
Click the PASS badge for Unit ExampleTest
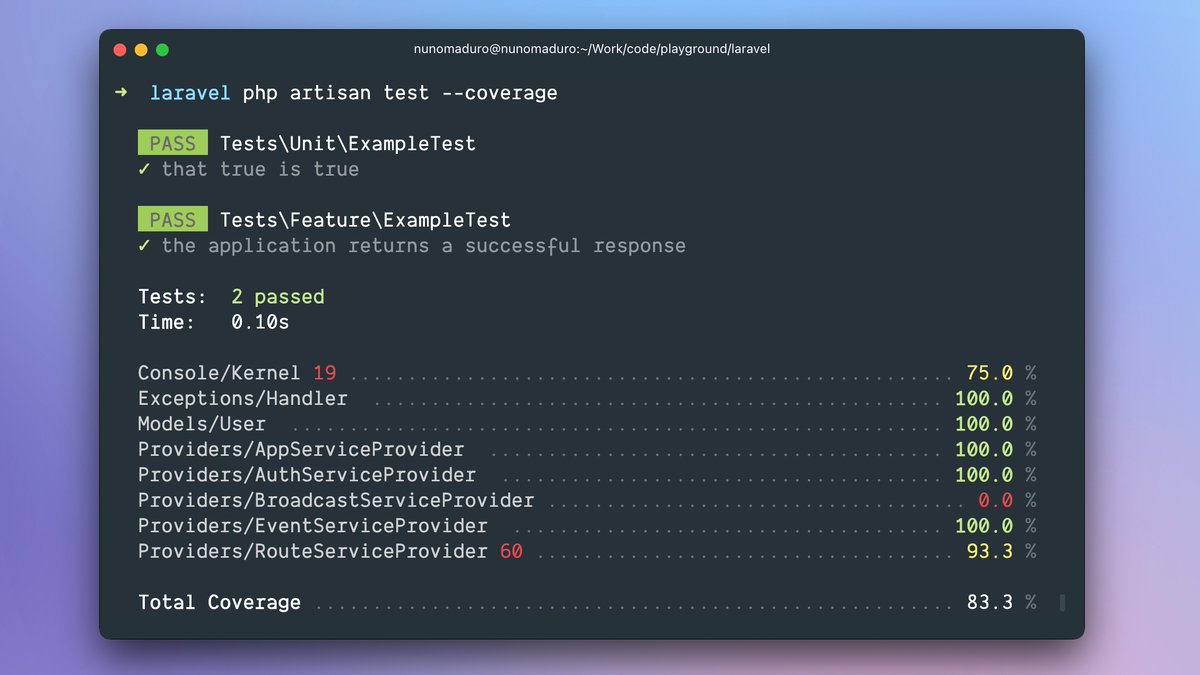173,144
